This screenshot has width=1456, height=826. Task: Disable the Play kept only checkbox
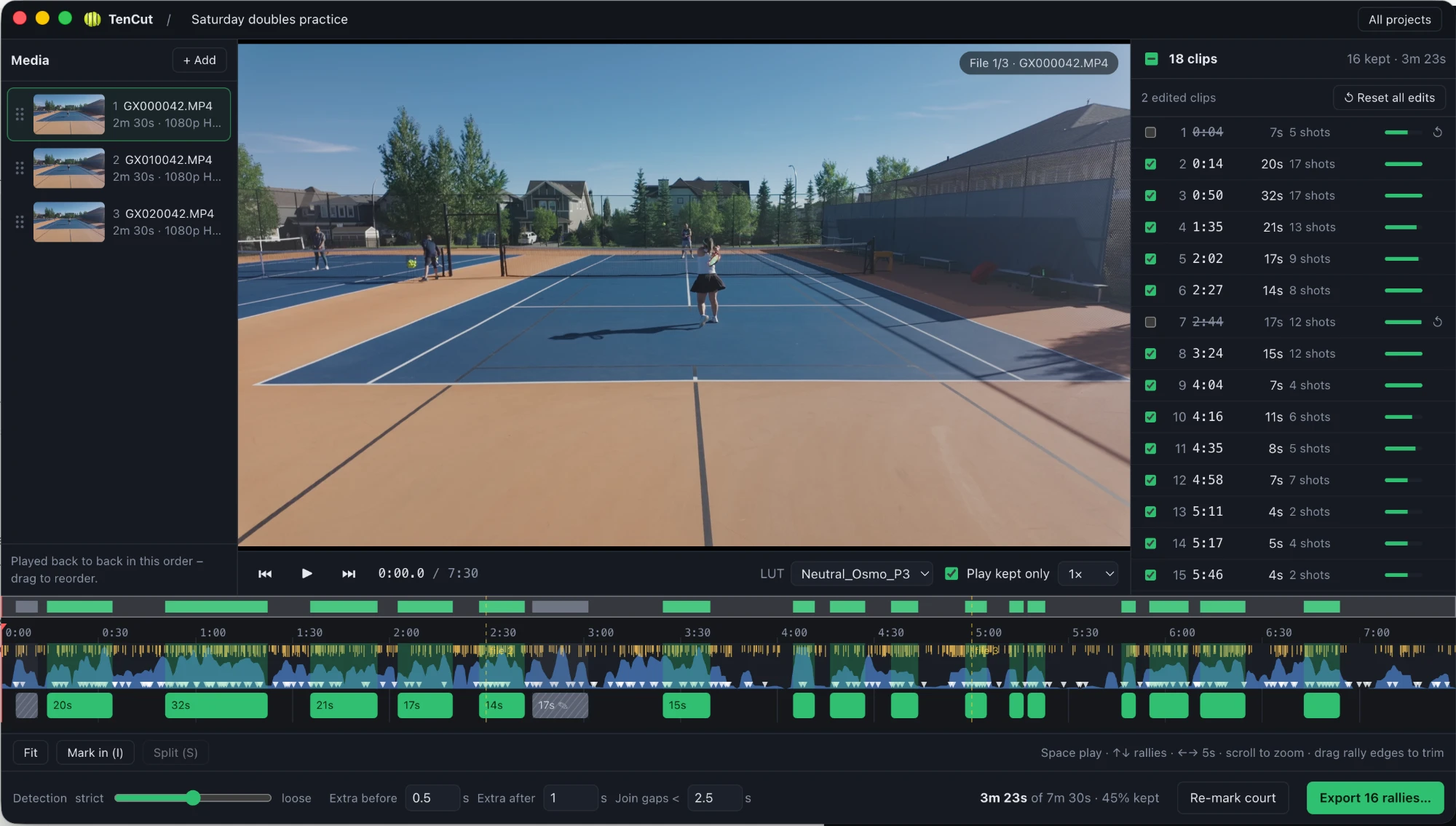coord(951,574)
